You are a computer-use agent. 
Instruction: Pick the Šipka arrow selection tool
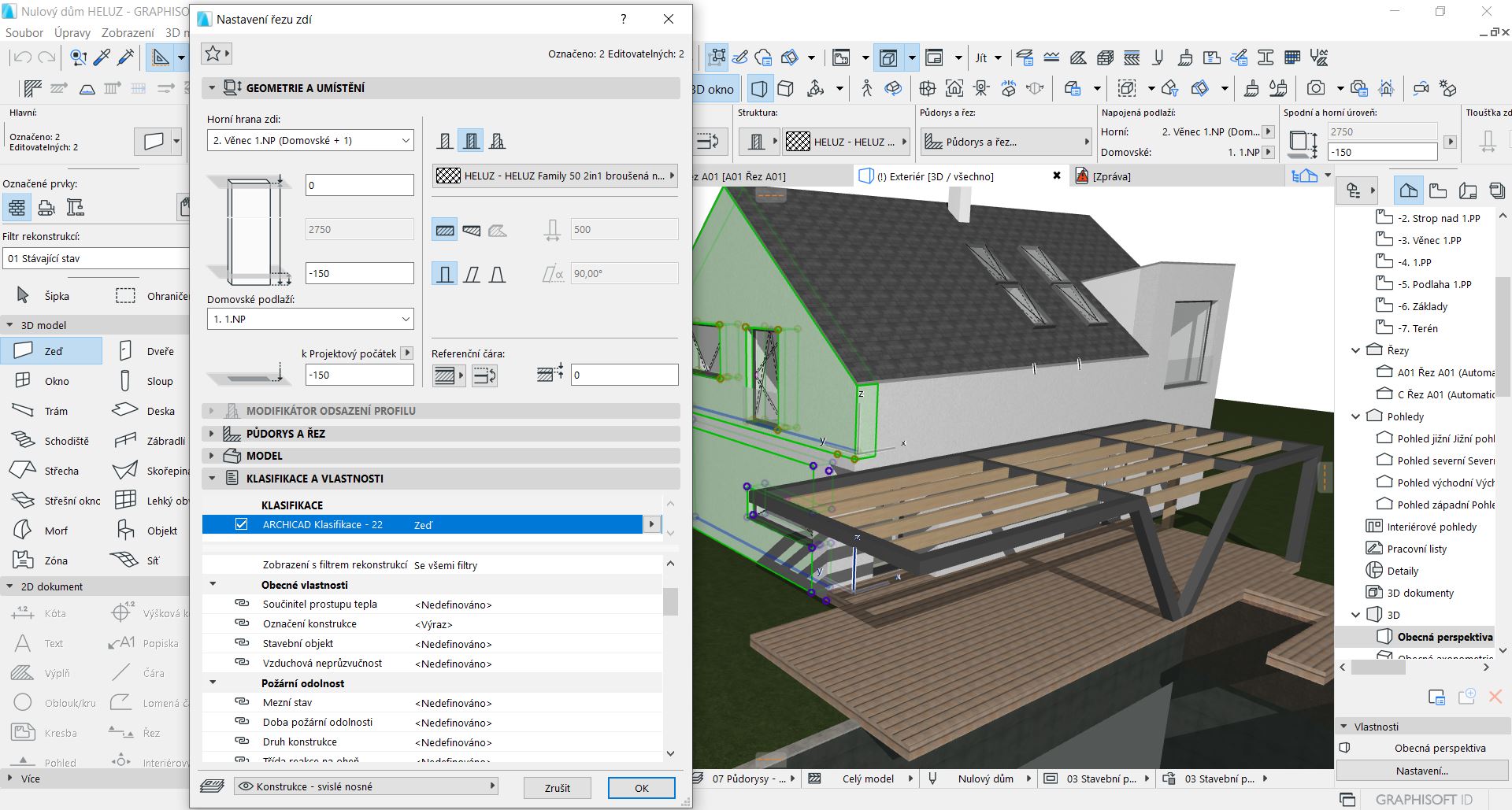coord(46,296)
